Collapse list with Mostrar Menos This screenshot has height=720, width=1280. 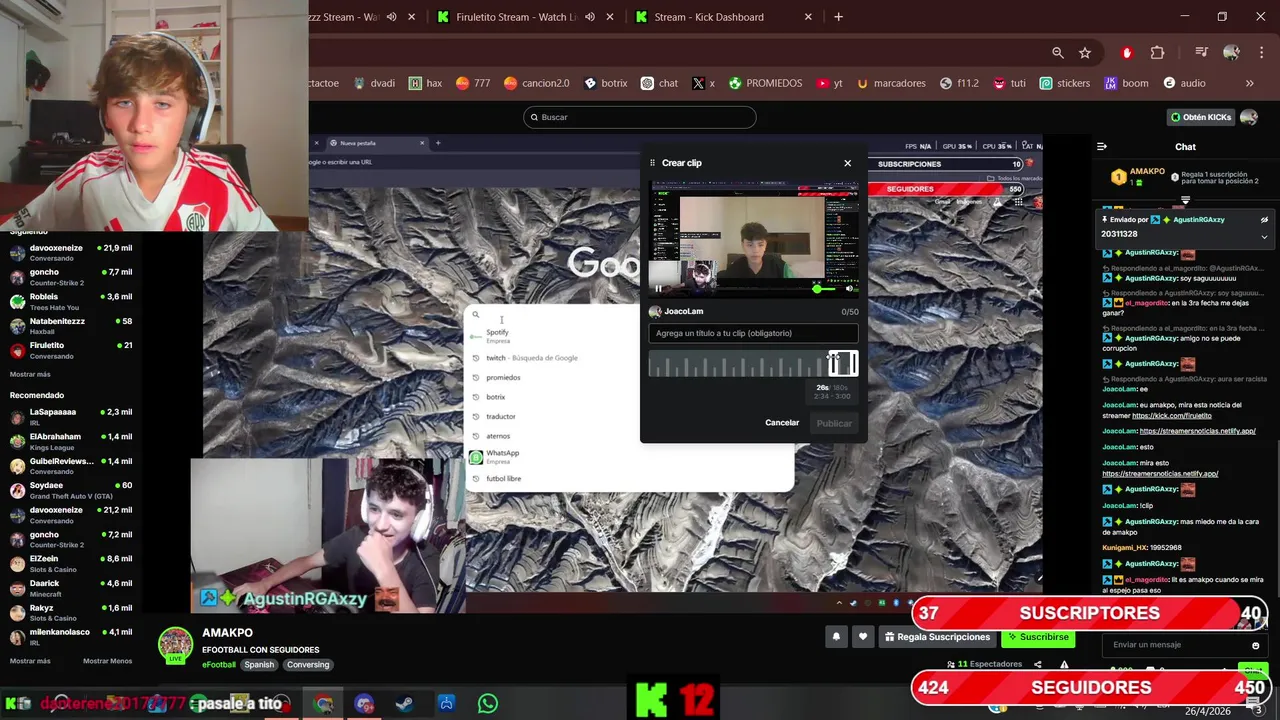[x=107, y=661]
